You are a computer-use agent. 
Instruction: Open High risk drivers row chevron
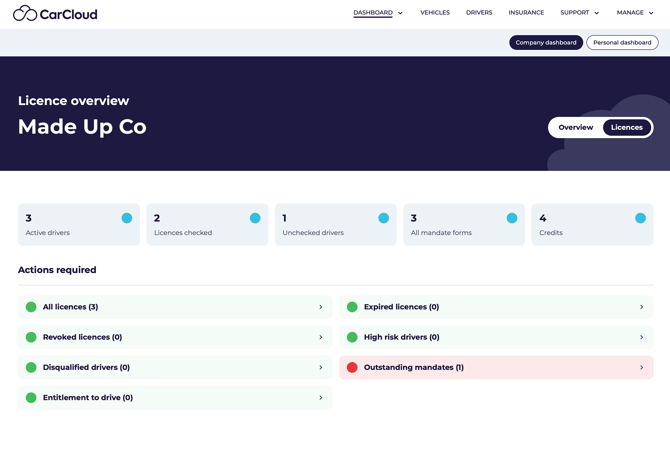642,337
